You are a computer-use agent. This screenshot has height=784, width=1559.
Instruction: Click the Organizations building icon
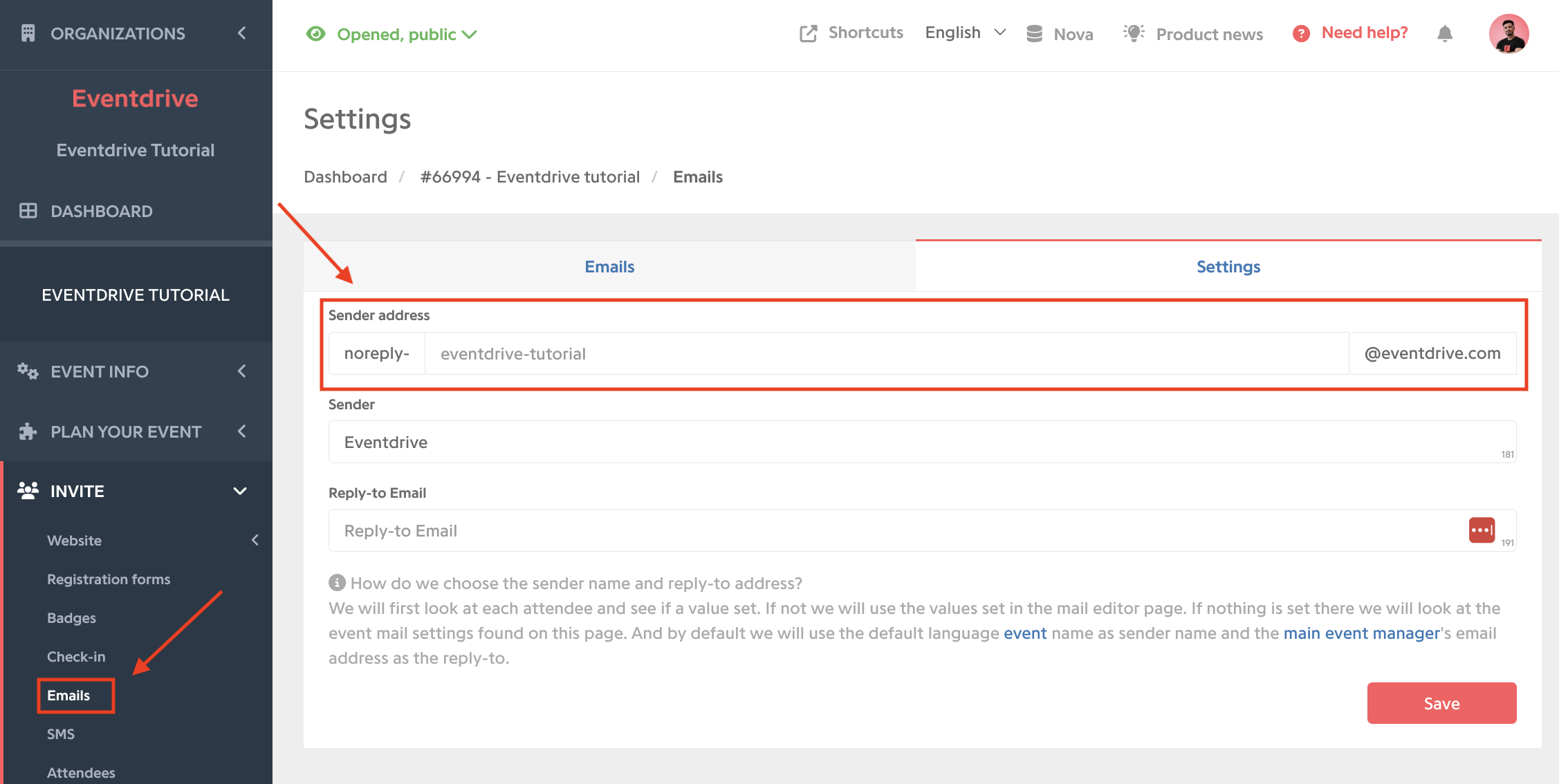point(28,33)
